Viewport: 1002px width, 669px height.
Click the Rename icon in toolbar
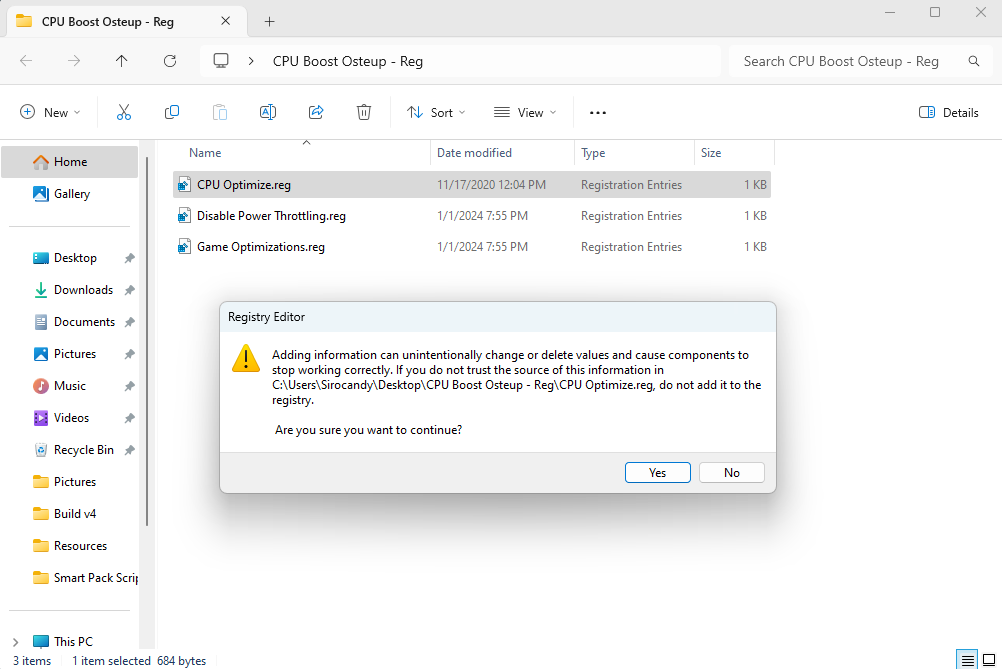point(268,113)
